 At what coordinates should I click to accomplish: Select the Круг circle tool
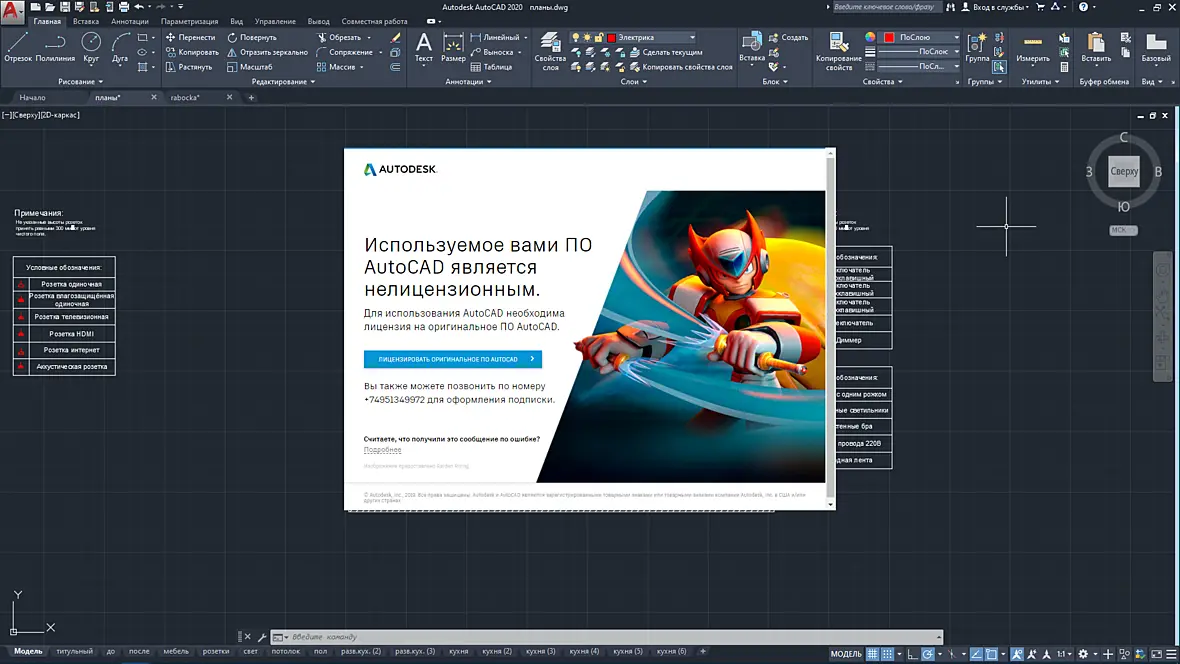pos(91,47)
